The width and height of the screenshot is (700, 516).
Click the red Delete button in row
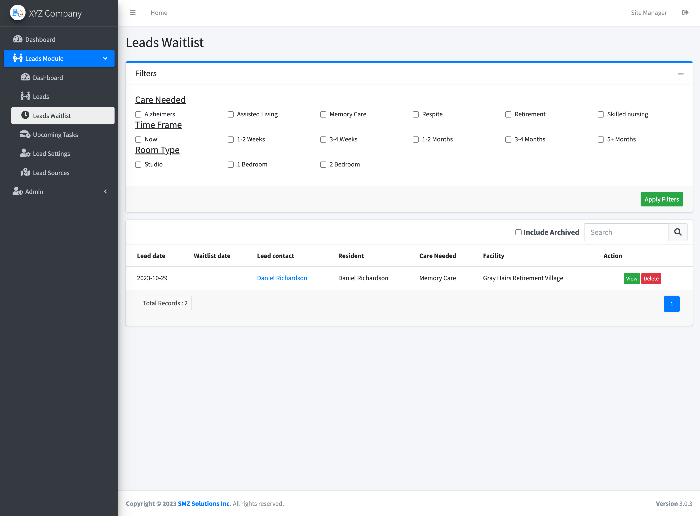point(651,278)
